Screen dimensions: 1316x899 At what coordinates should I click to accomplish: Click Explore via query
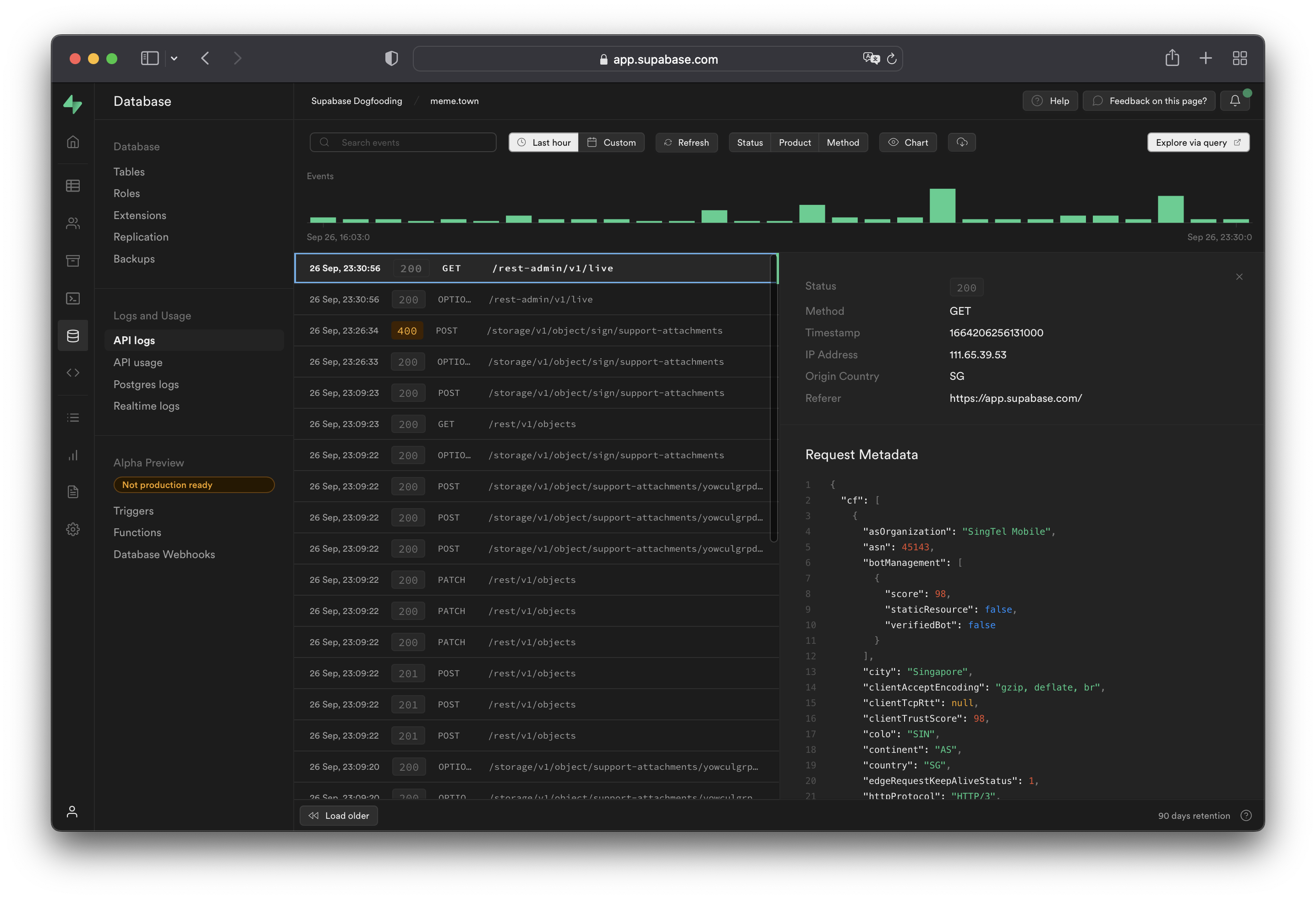click(1198, 142)
